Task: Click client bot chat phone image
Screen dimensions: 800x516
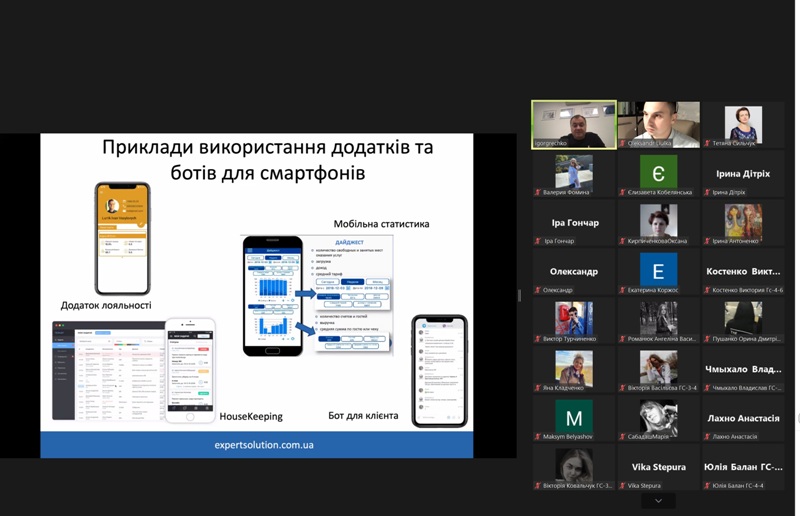Action: [x=439, y=371]
